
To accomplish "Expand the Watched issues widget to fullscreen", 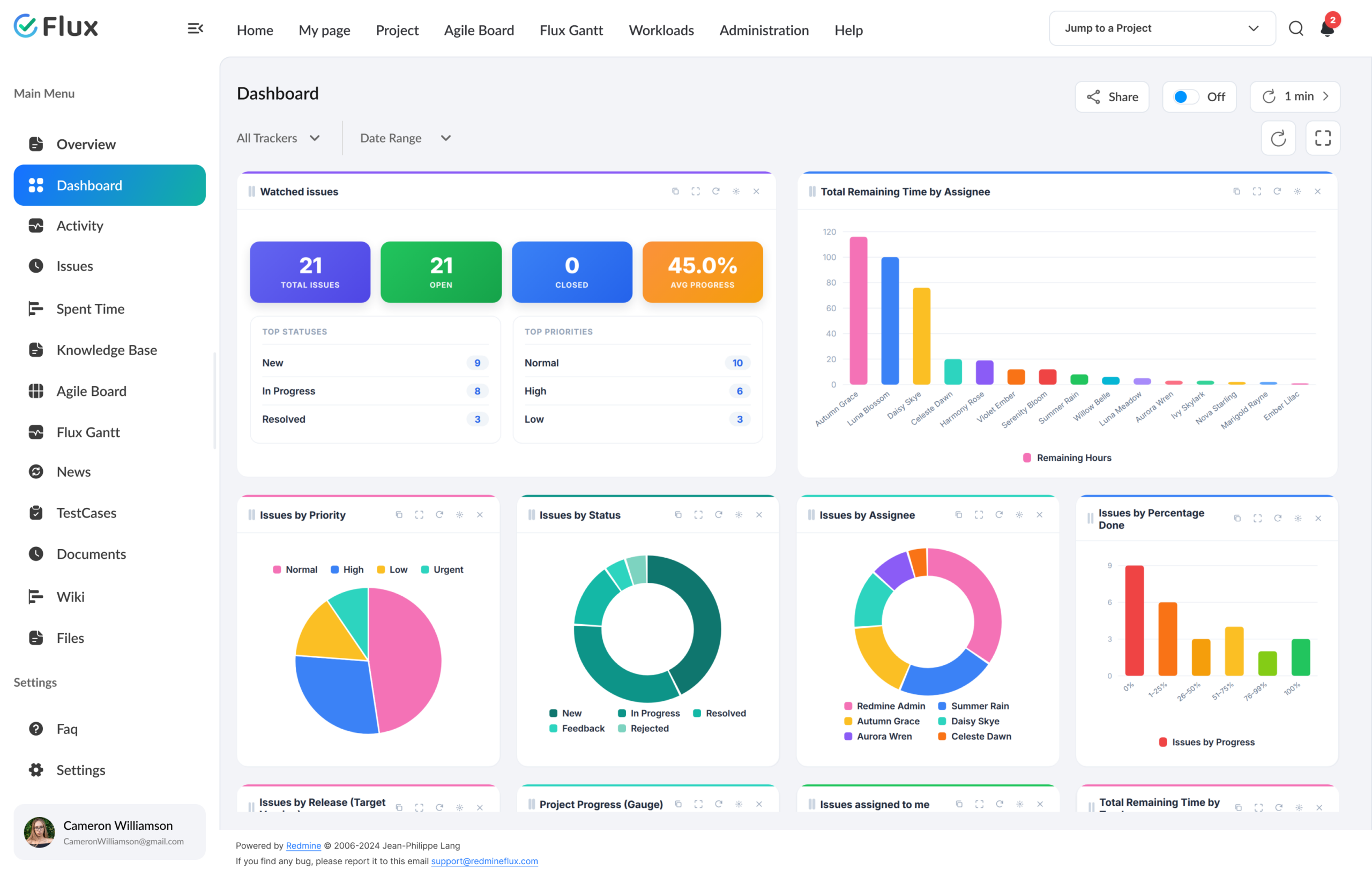I will (x=695, y=191).
